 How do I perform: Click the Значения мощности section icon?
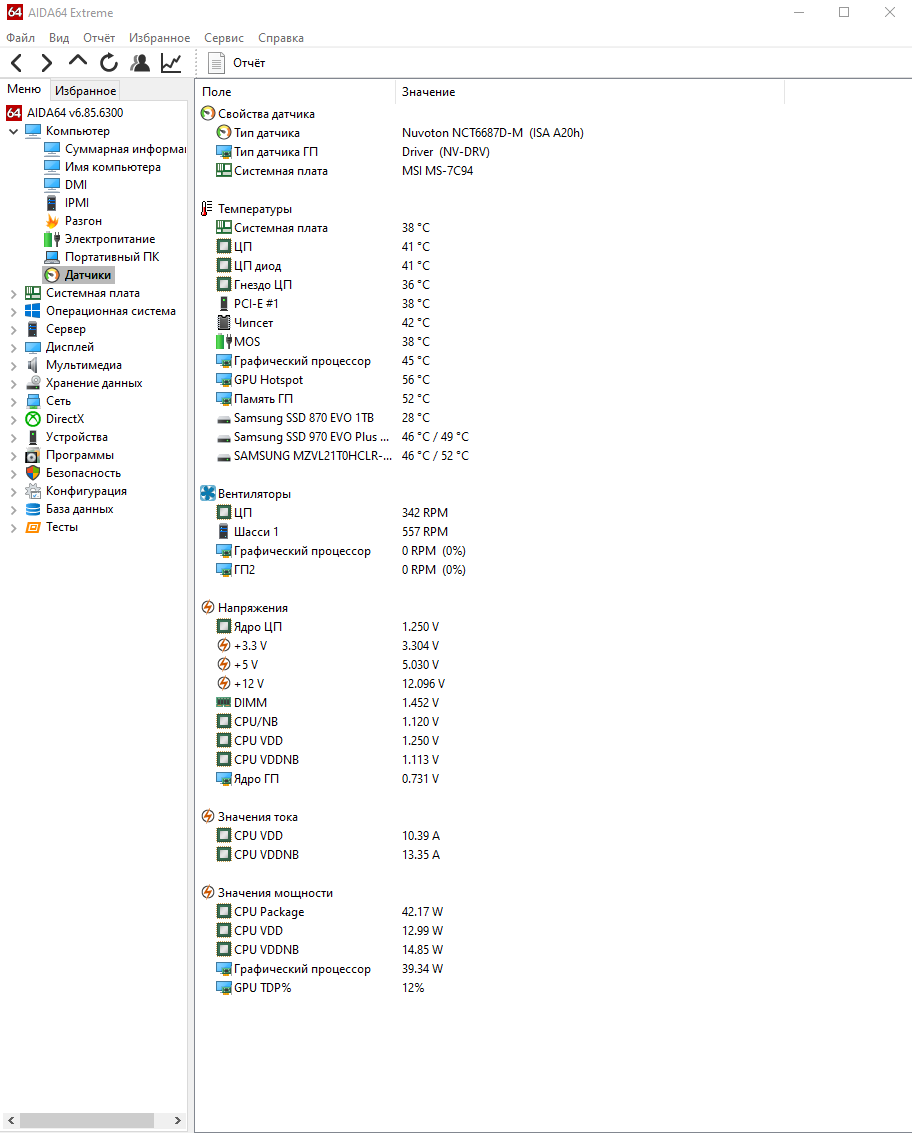(x=207, y=892)
